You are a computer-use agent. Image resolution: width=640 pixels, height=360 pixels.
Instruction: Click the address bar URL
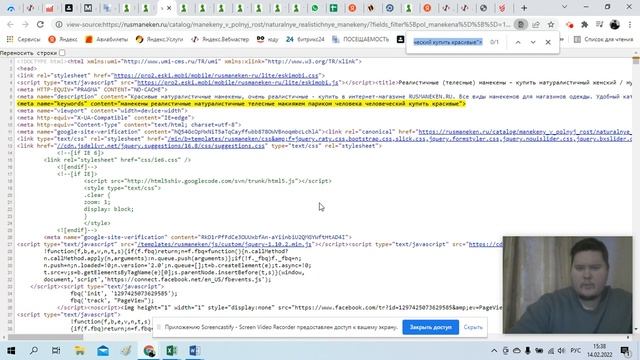(288, 24)
